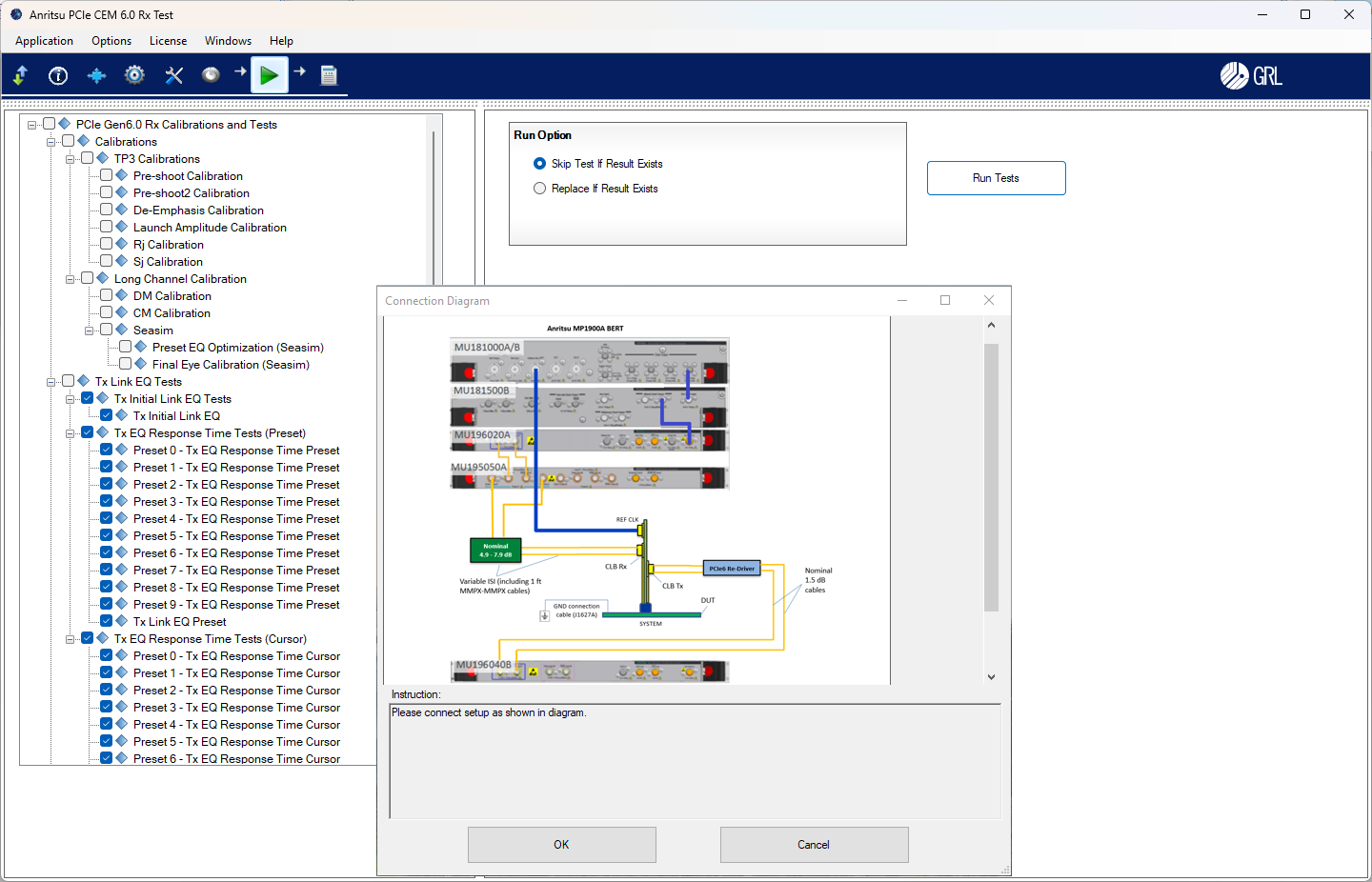Click the round power calibration icon
Viewport: 1372px width, 882px height.
211,74
